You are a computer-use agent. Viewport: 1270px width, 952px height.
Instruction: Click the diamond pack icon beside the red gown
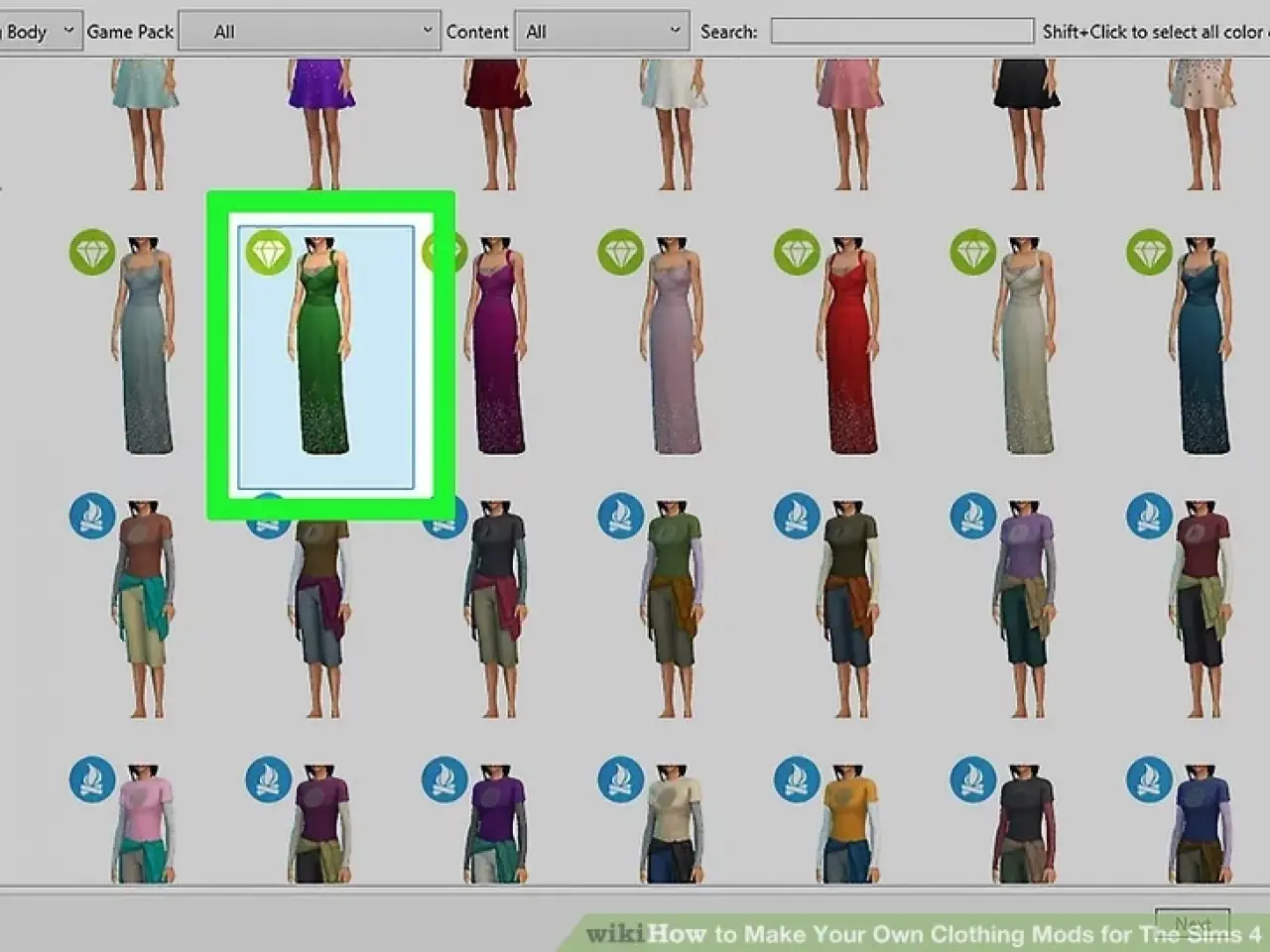(x=797, y=253)
